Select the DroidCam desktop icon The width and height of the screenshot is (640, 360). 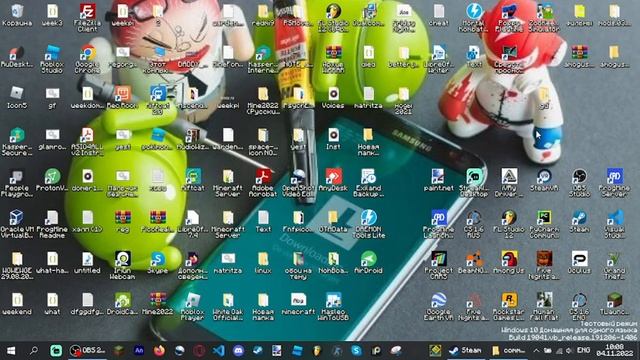[x=122, y=304]
